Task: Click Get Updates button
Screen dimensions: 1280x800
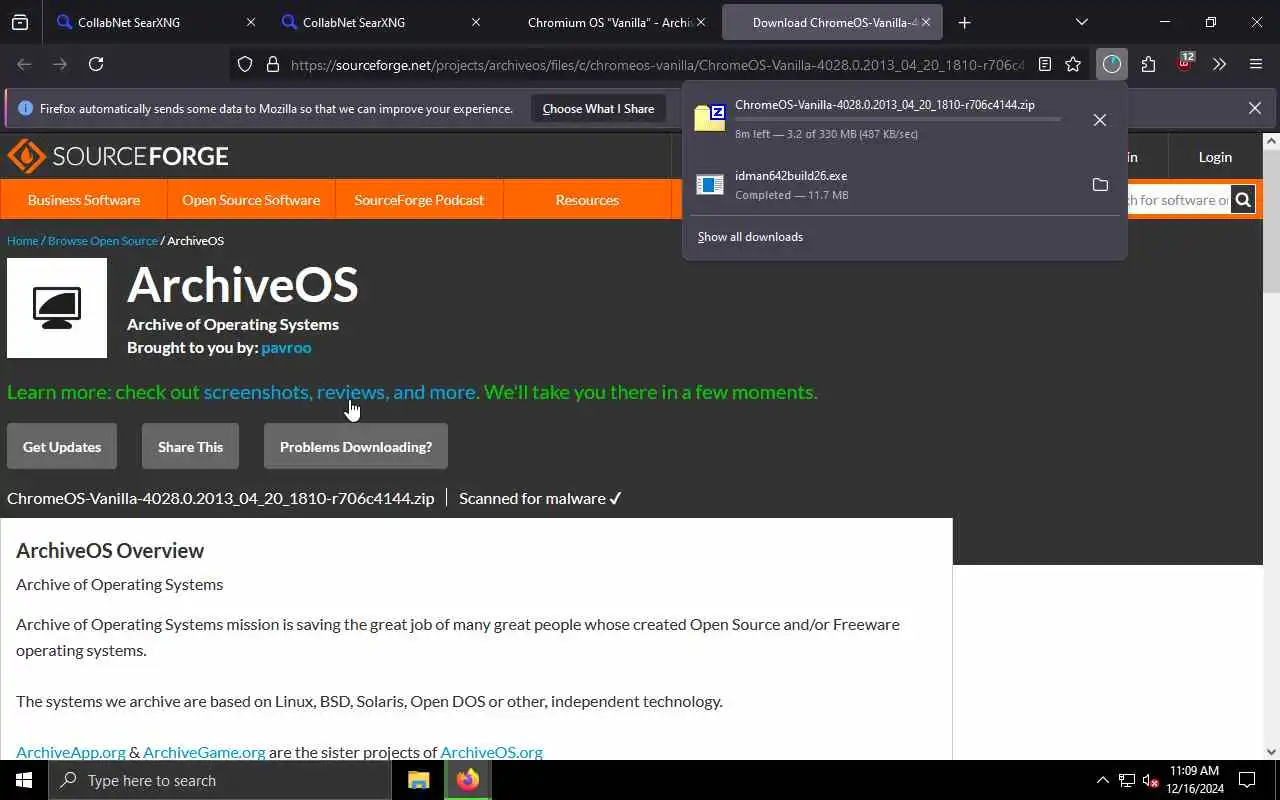Action: (x=62, y=446)
